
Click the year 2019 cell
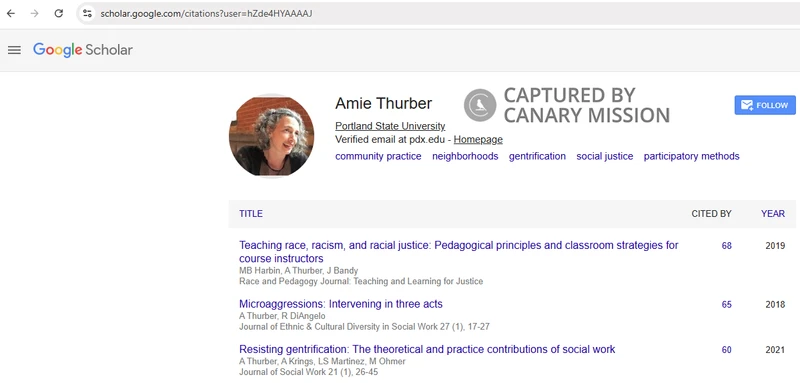pyautogui.click(x=775, y=246)
